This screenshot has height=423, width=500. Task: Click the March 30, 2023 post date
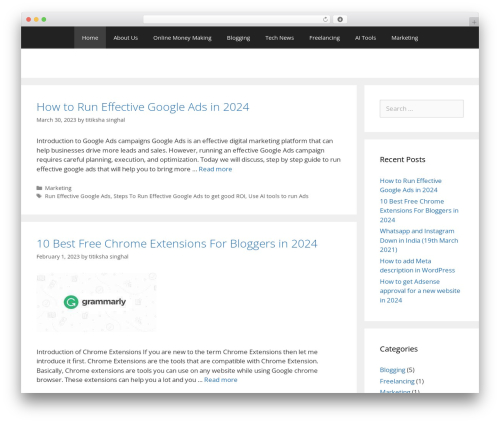56,120
